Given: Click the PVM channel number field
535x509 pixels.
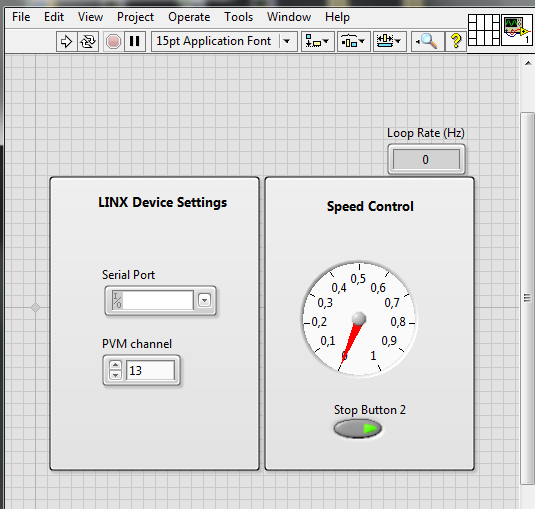Looking at the screenshot, I should pos(150,370).
